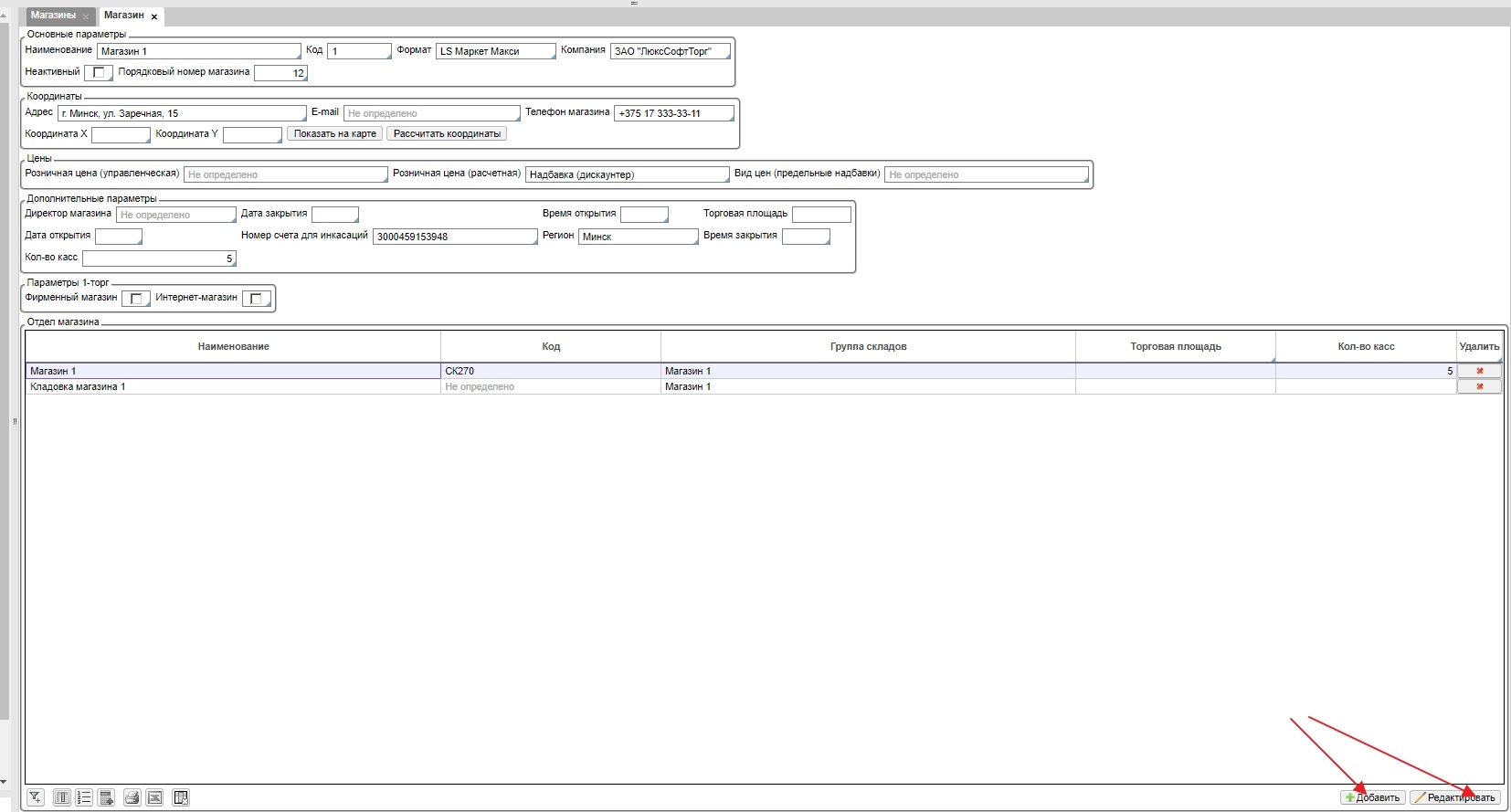Open the Формат dropdown LS Маркет Макси
Viewport: 1511px width, 812px height.
coord(495,51)
